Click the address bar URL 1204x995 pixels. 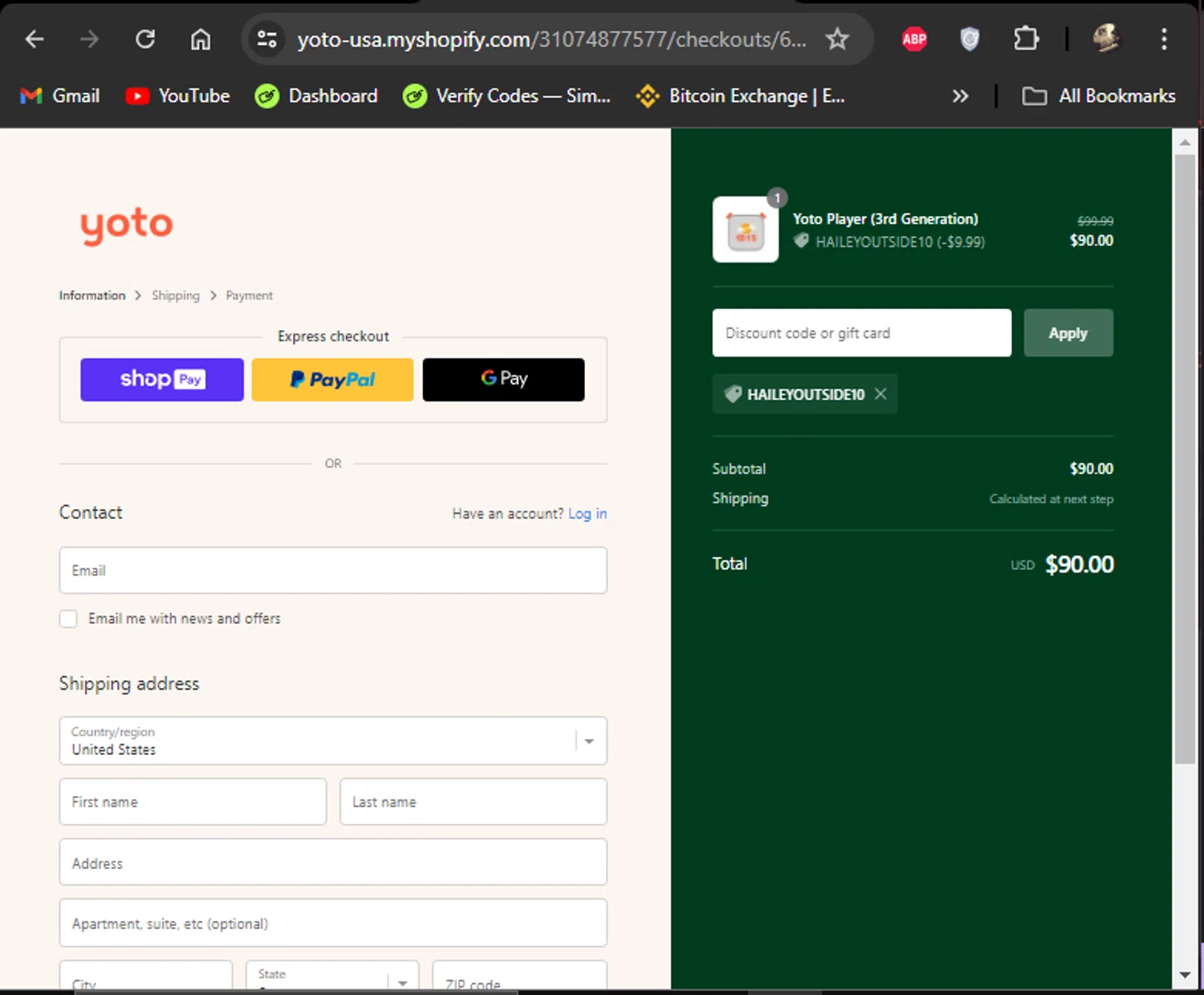(x=551, y=39)
